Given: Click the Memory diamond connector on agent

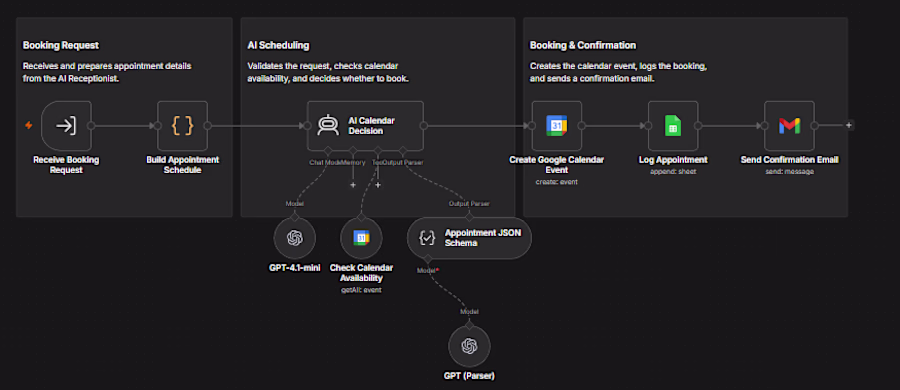Looking at the screenshot, I should (353, 150).
